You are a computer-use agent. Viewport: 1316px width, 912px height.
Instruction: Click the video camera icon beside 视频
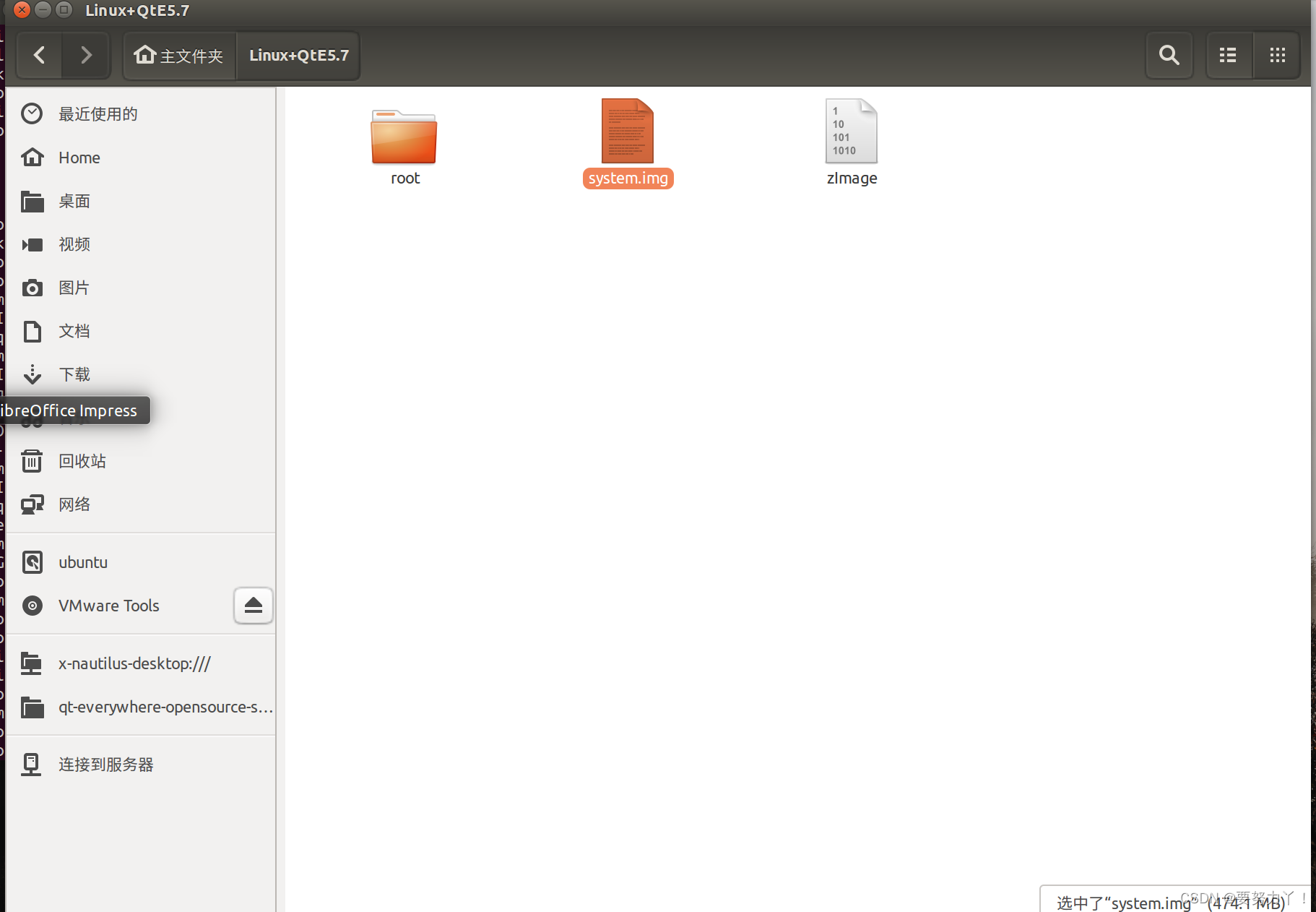(32, 244)
